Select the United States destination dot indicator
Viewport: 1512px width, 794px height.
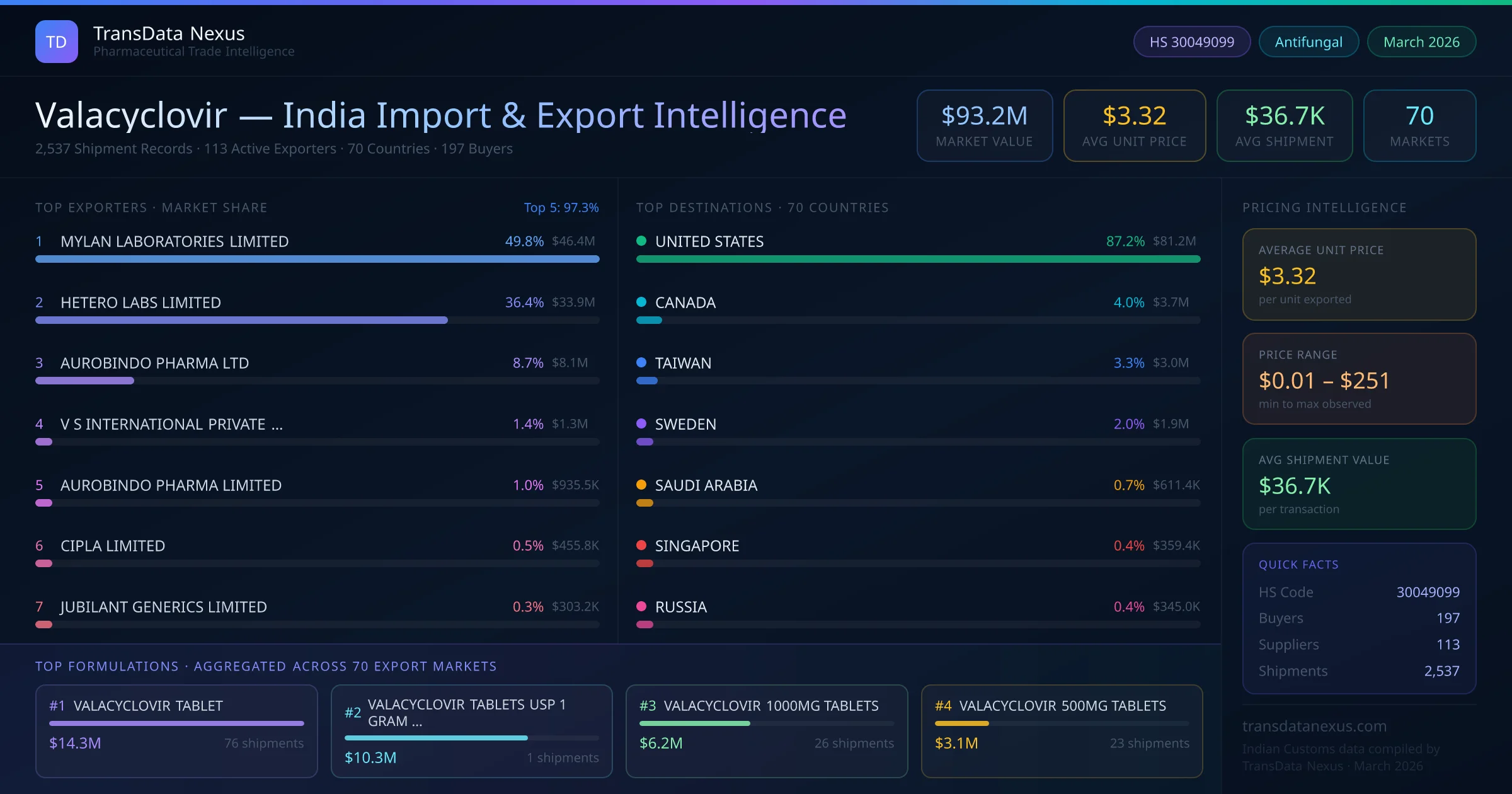tap(641, 241)
